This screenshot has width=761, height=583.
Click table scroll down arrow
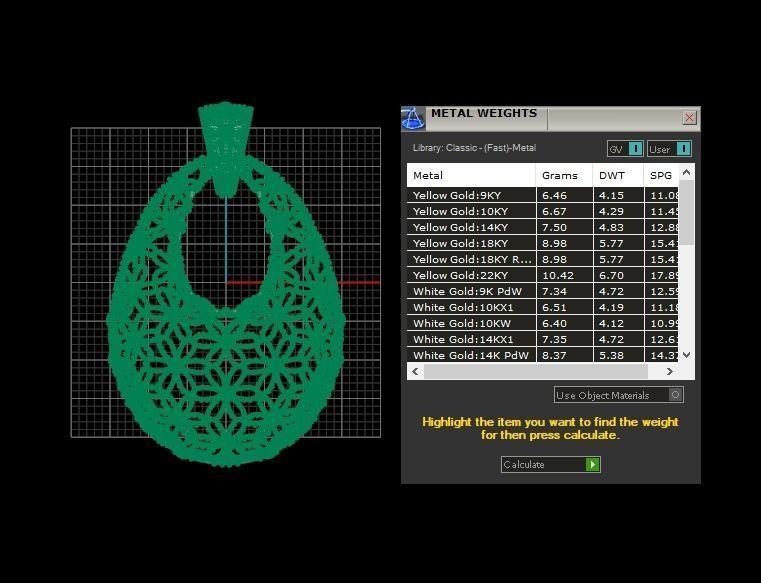point(686,355)
